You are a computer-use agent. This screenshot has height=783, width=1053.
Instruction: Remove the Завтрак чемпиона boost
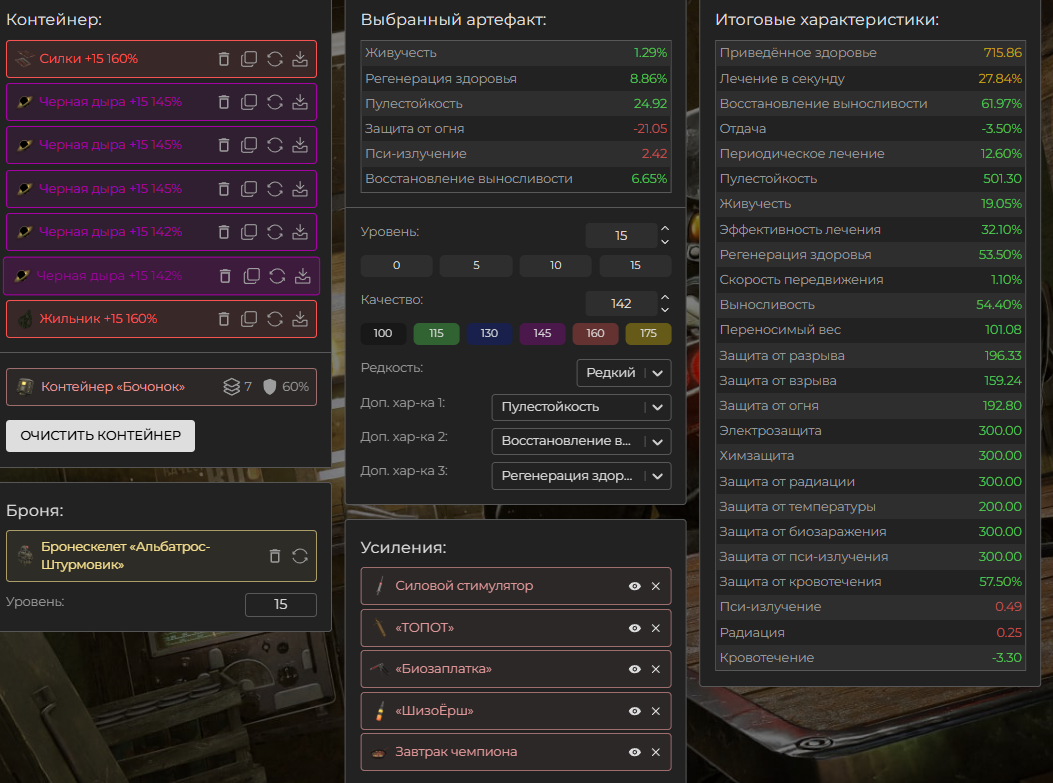pos(656,752)
